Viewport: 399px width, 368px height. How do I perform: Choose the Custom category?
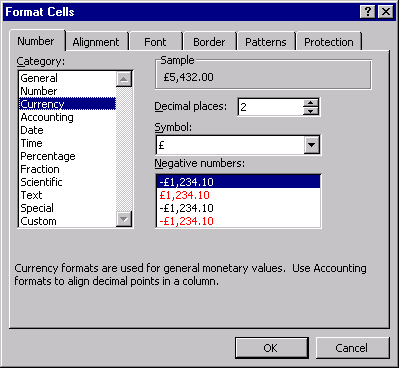[x=67, y=221]
